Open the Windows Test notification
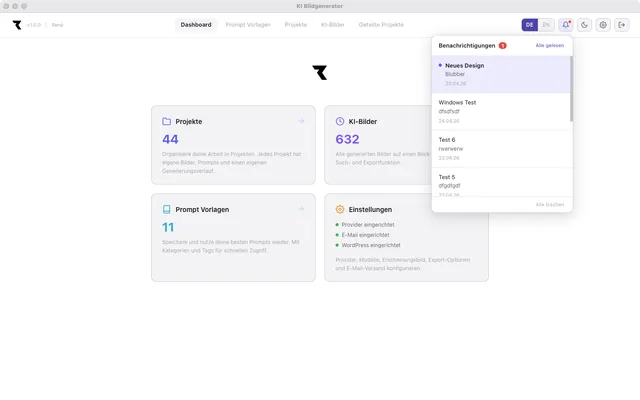Image resolution: width=640 pixels, height=400 pixels. tap(501, 111)
